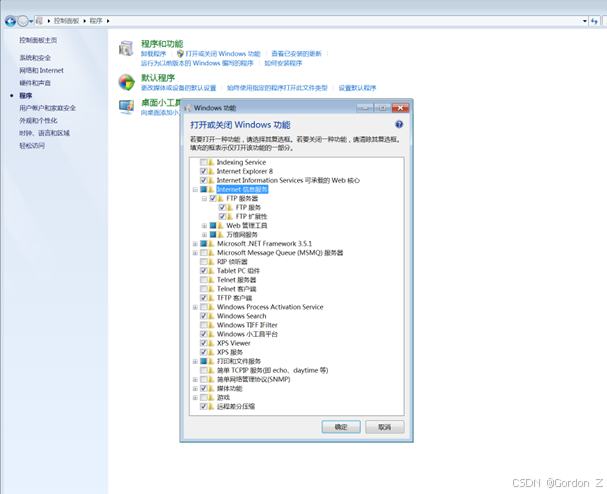607x494 pixels.
Task: Check the Windows TIFF IFilter checkbox
Action: (x=204, y=325)
